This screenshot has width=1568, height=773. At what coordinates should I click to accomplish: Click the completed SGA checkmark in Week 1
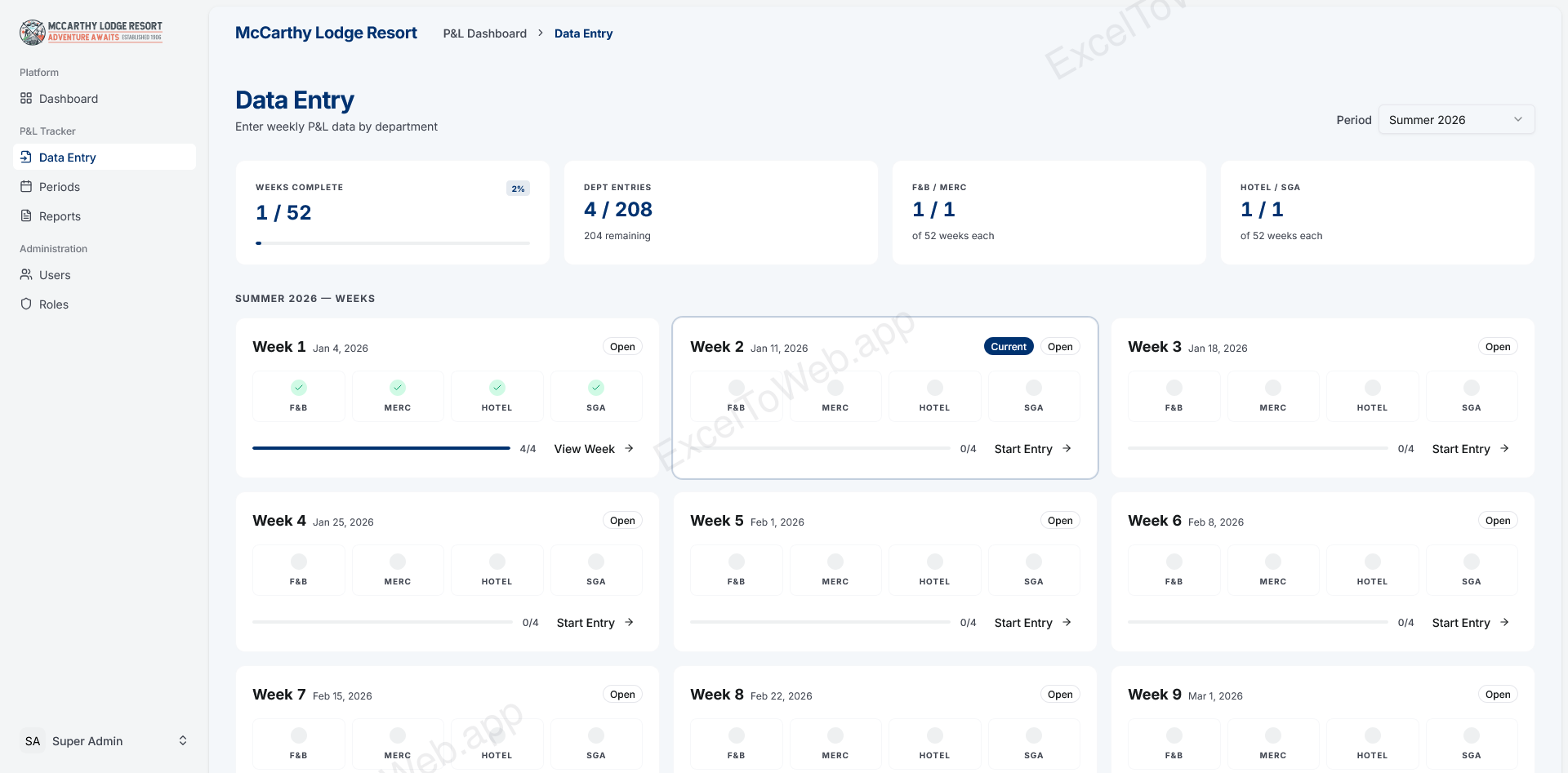click(x=596, y=388)
